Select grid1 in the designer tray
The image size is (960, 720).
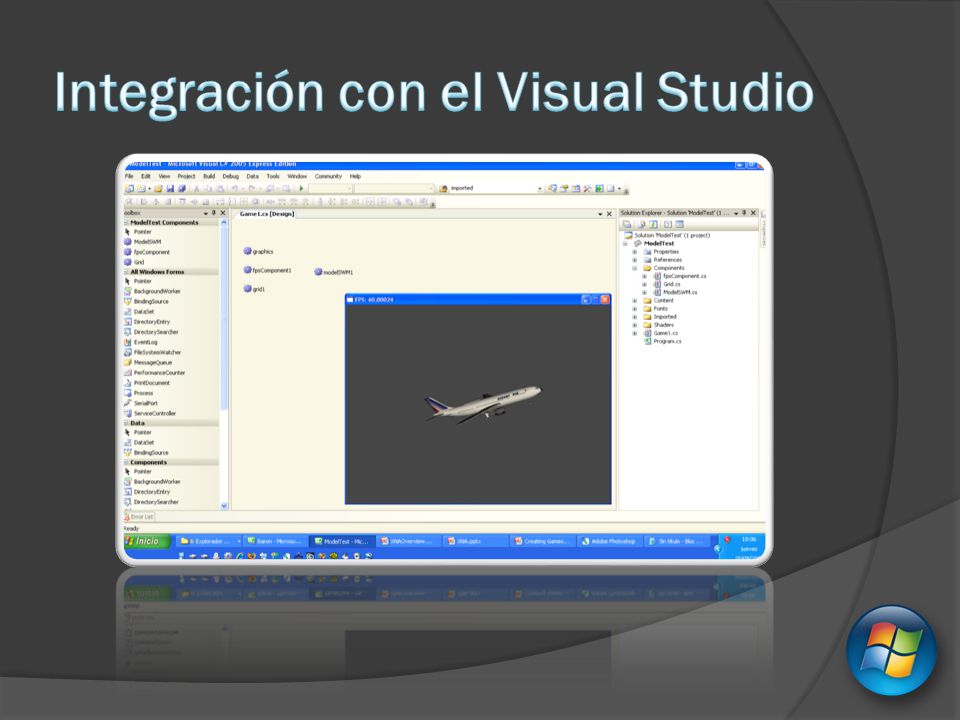point(255,289)
